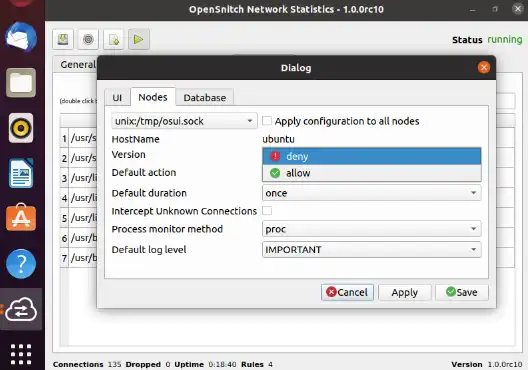The width and height of the screenshot is (528, 370).
Task: Close the Dialog with the orange X
Action: 484,68
